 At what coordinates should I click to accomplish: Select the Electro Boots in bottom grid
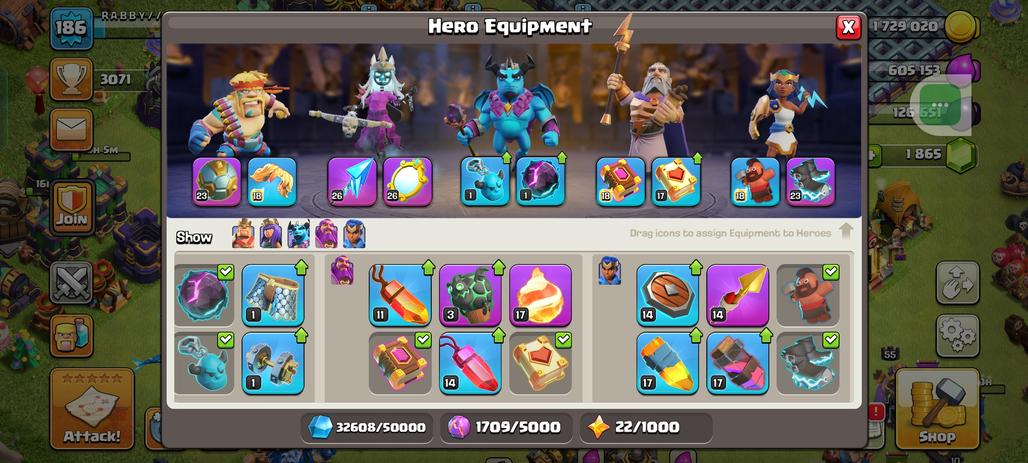[x=808, y=363]
